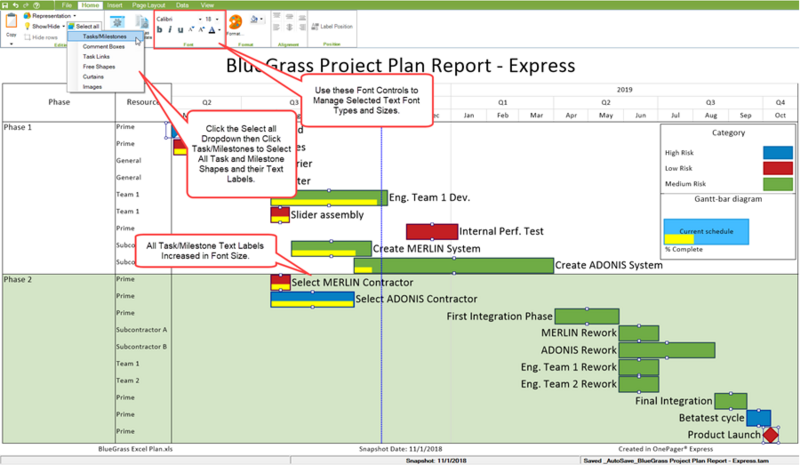The width and height of the screenshot is (800, 465).
Task: Click the 'Current schedule' legend bar
Action: (706, 231)
